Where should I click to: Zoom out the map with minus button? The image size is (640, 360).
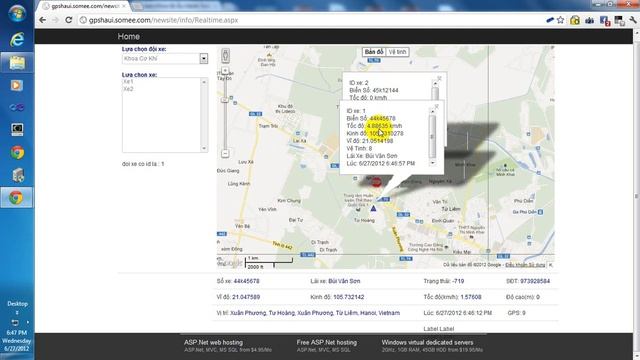(x=225, y=153)
